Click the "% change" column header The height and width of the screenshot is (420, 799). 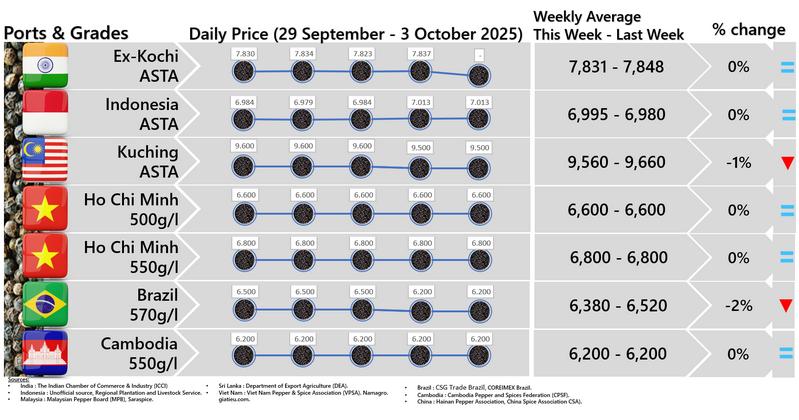point(748,29)
